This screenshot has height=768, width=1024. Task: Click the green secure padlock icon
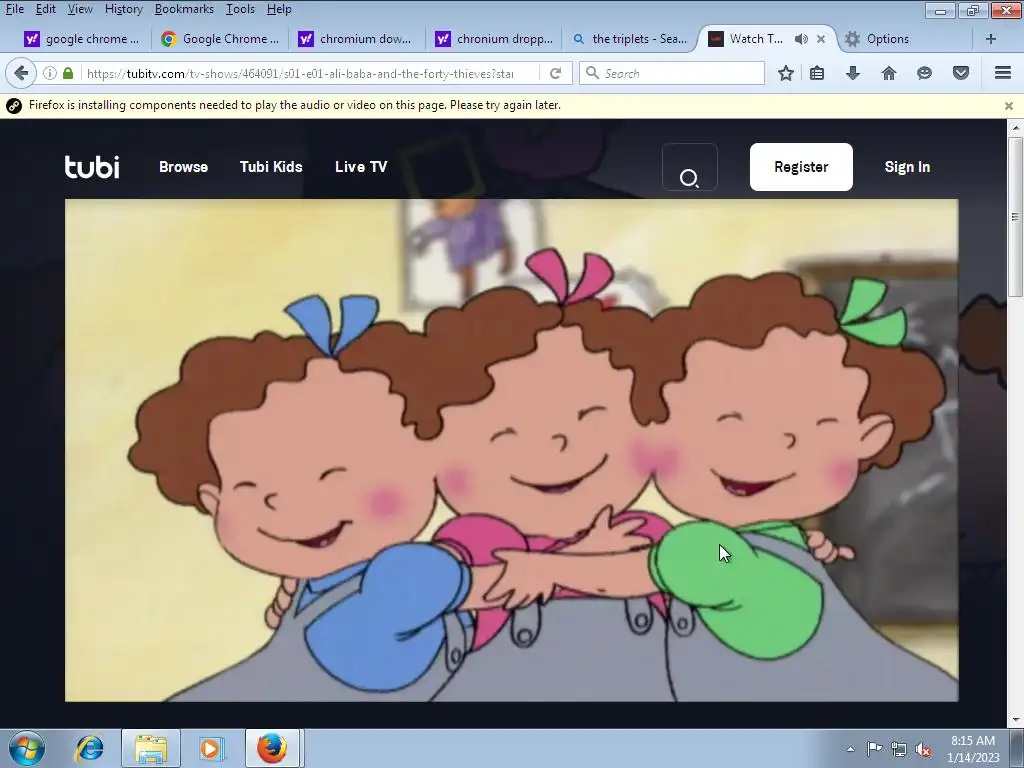68,73
